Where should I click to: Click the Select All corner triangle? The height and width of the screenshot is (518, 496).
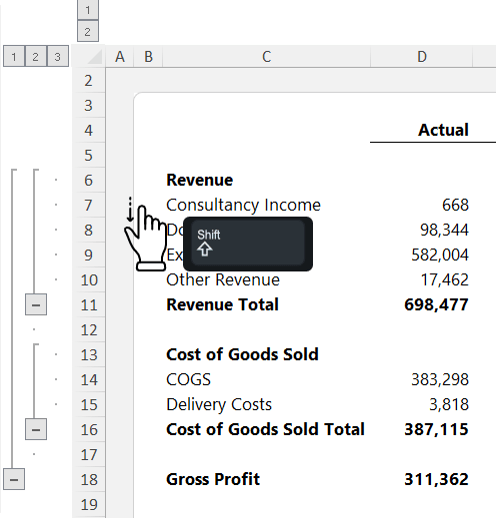(x=95, y=57)
